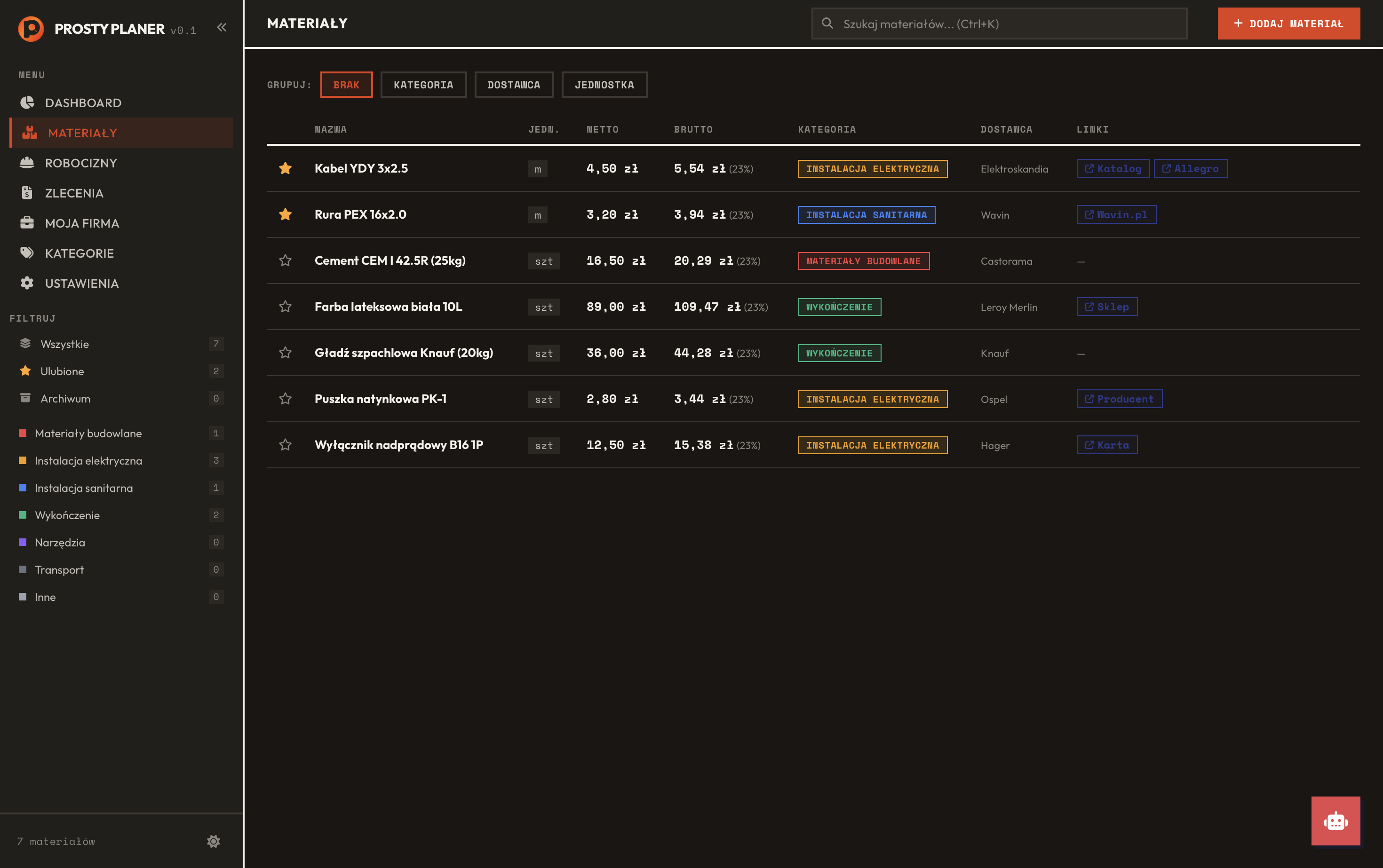Click the gear icon in sidebar footer
This screenshot has height=868, width=1383.
[214, 841]
